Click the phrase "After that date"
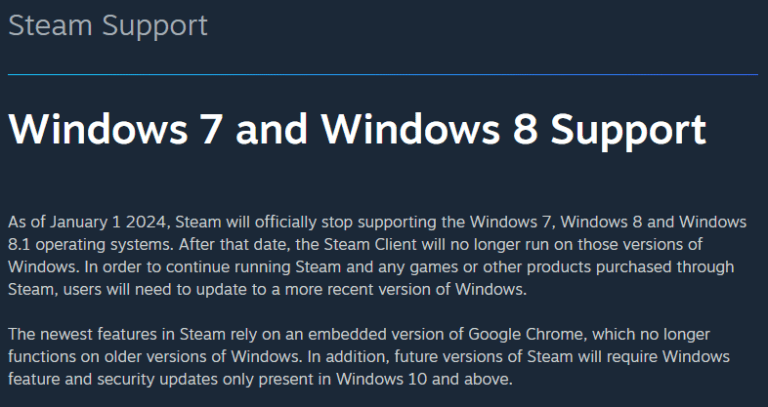This screenshot has width=768, height=407. (x=223, y=245)
